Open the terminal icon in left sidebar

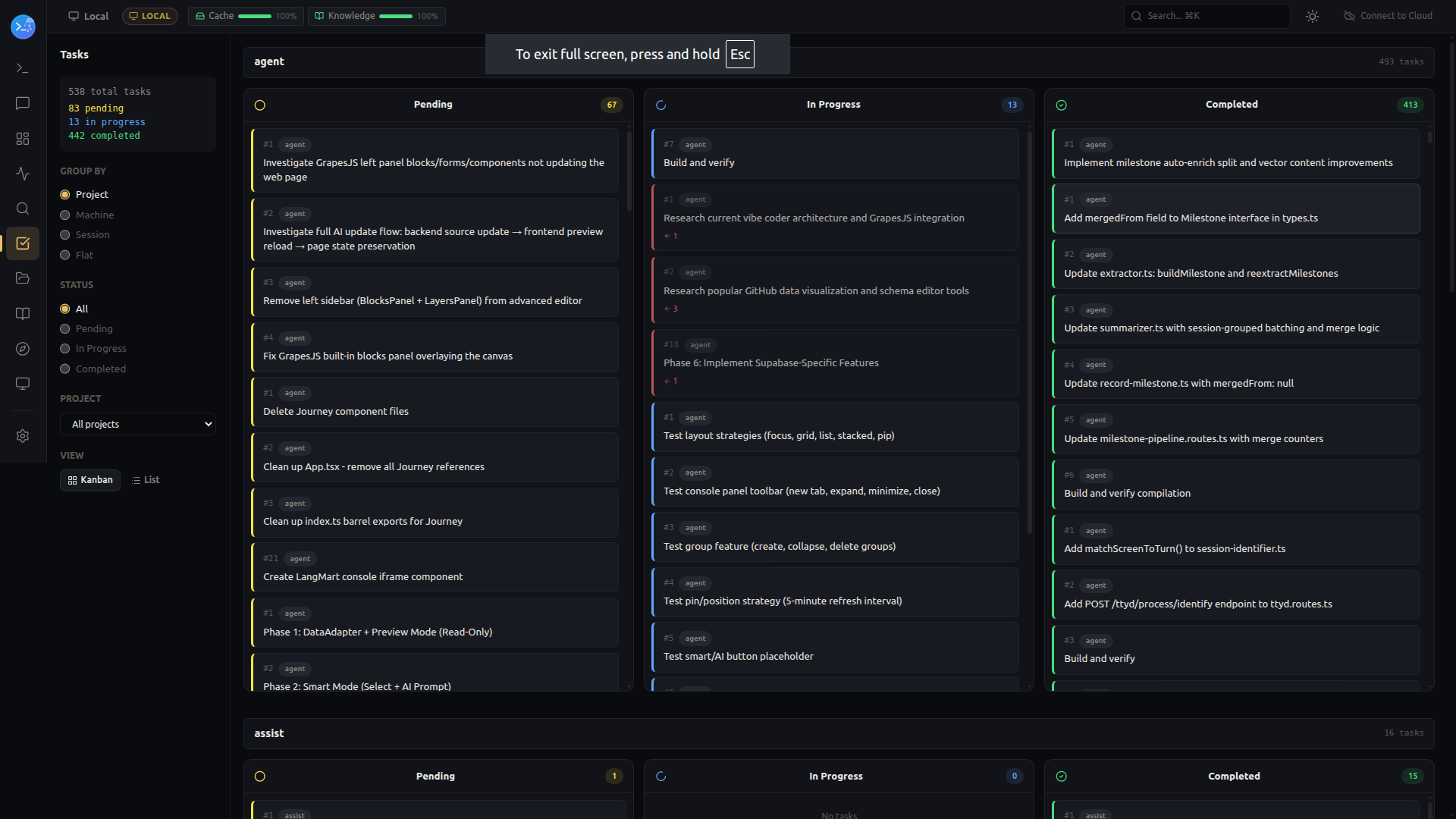(23, 68)
